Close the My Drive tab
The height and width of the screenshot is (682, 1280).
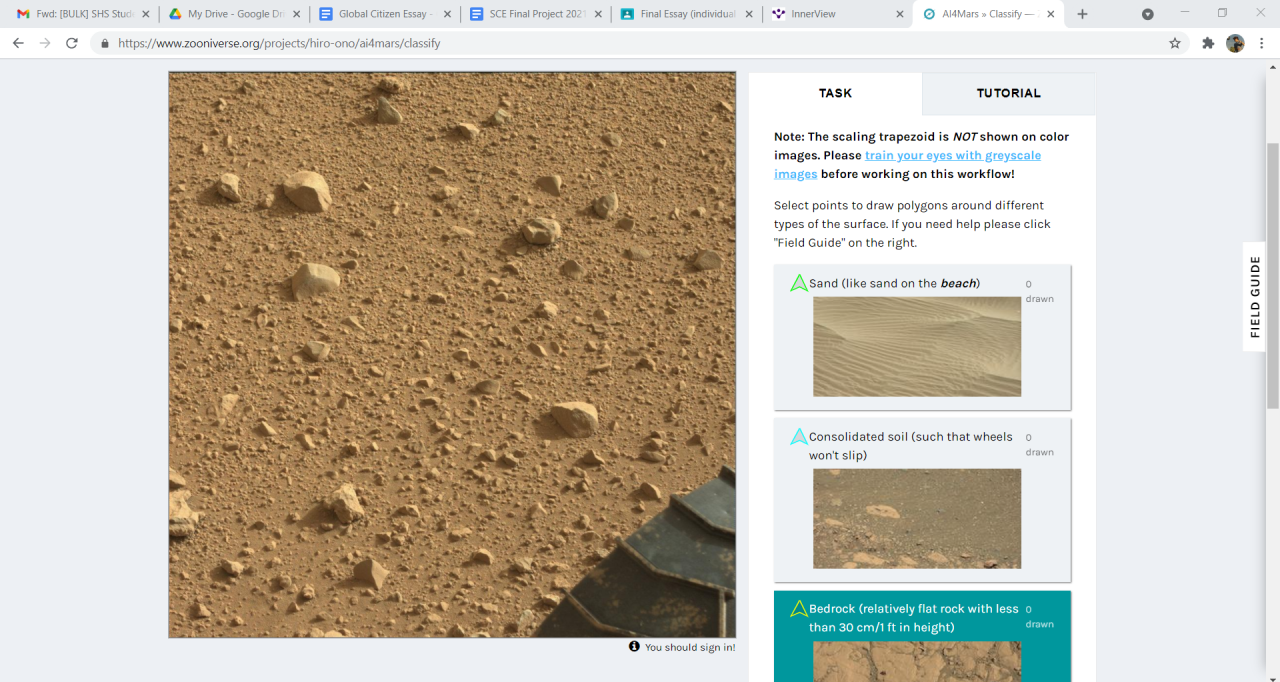click(x=297, y=14)
